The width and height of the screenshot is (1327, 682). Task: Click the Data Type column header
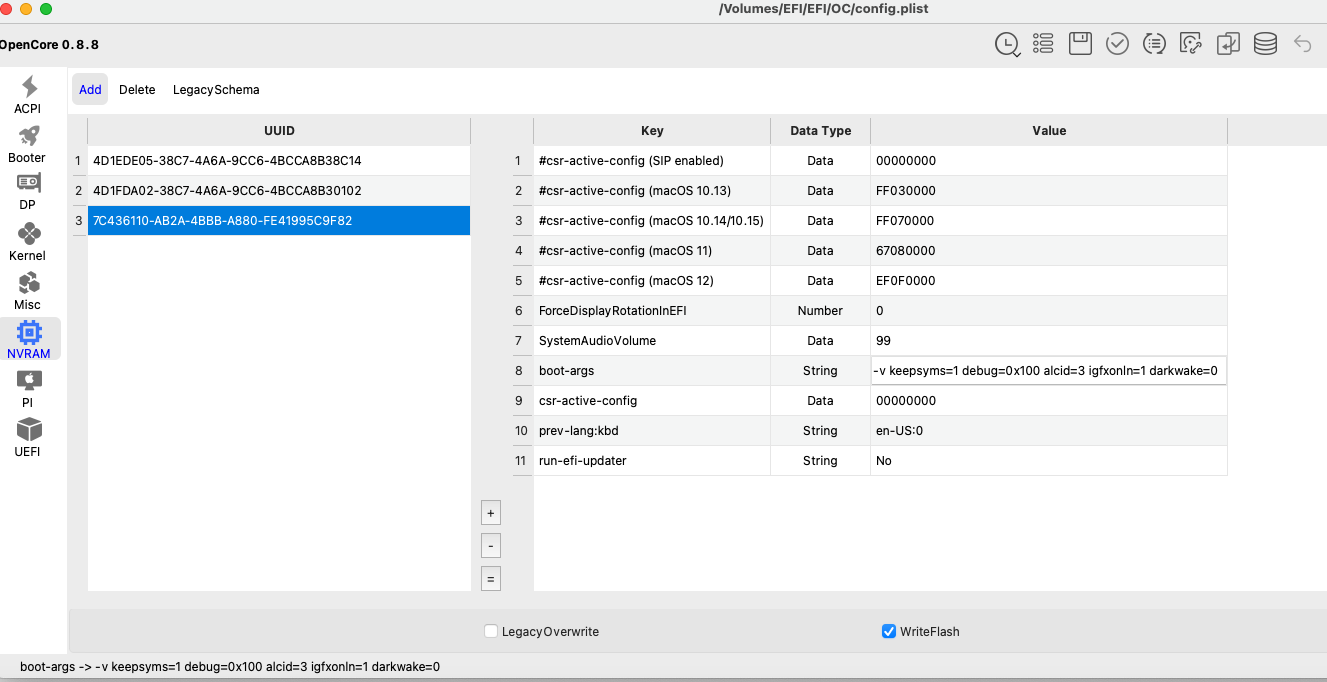coord(820,130)
